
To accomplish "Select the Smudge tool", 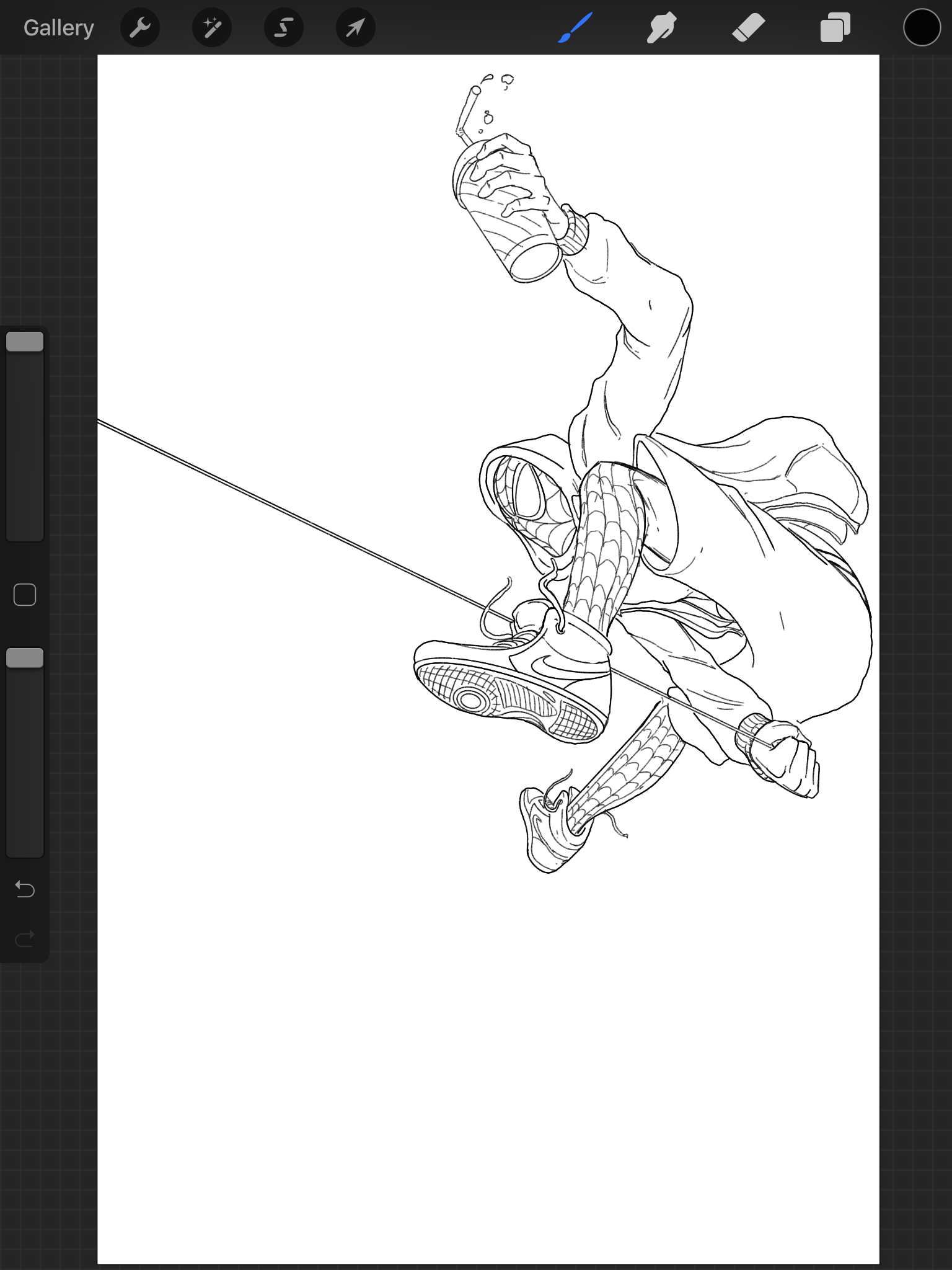I will pos(661,28).
